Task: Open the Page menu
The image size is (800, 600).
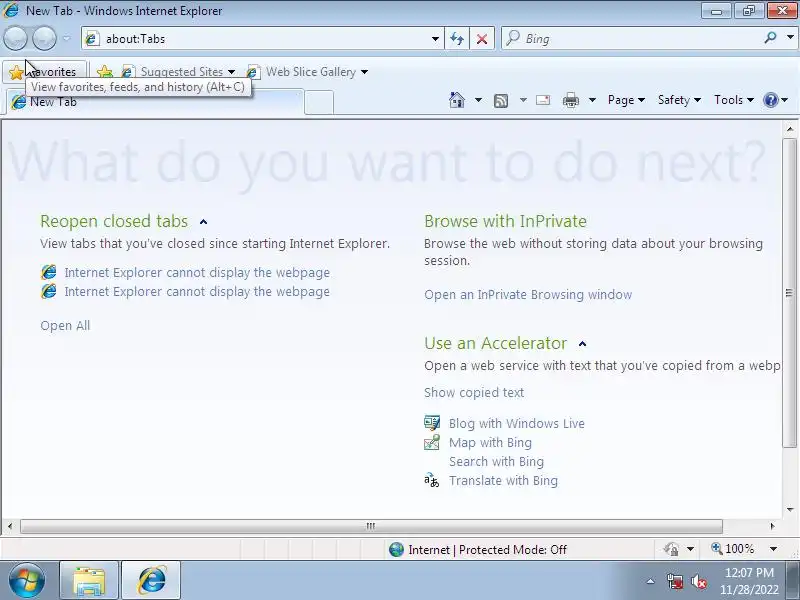Action: [626, 100]
